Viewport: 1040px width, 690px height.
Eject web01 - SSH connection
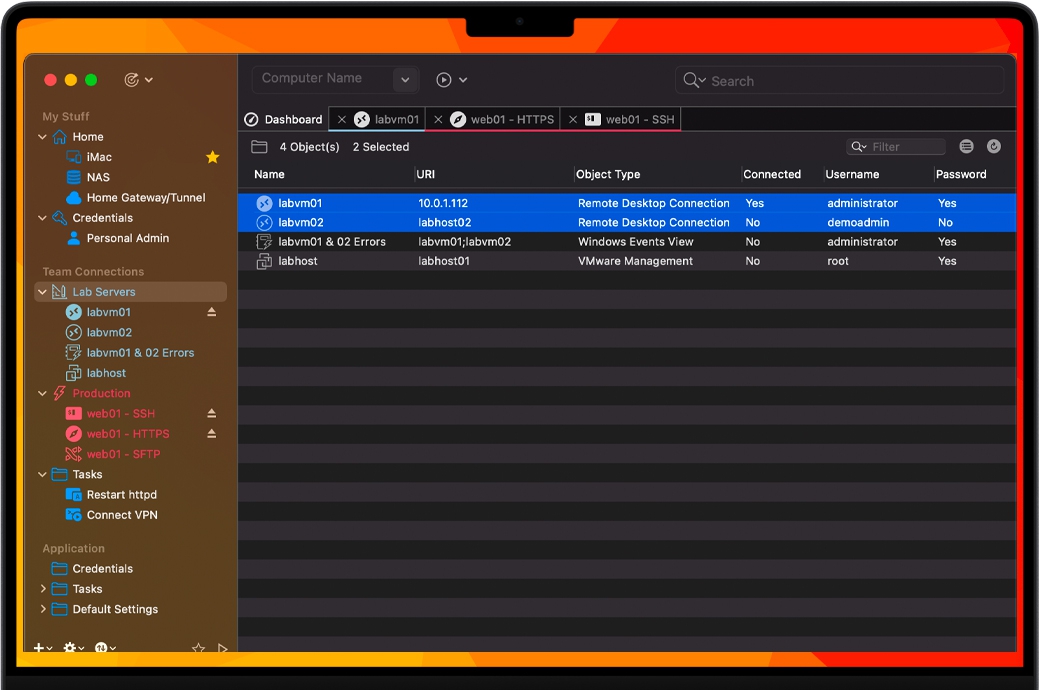(x=212, y=413)
